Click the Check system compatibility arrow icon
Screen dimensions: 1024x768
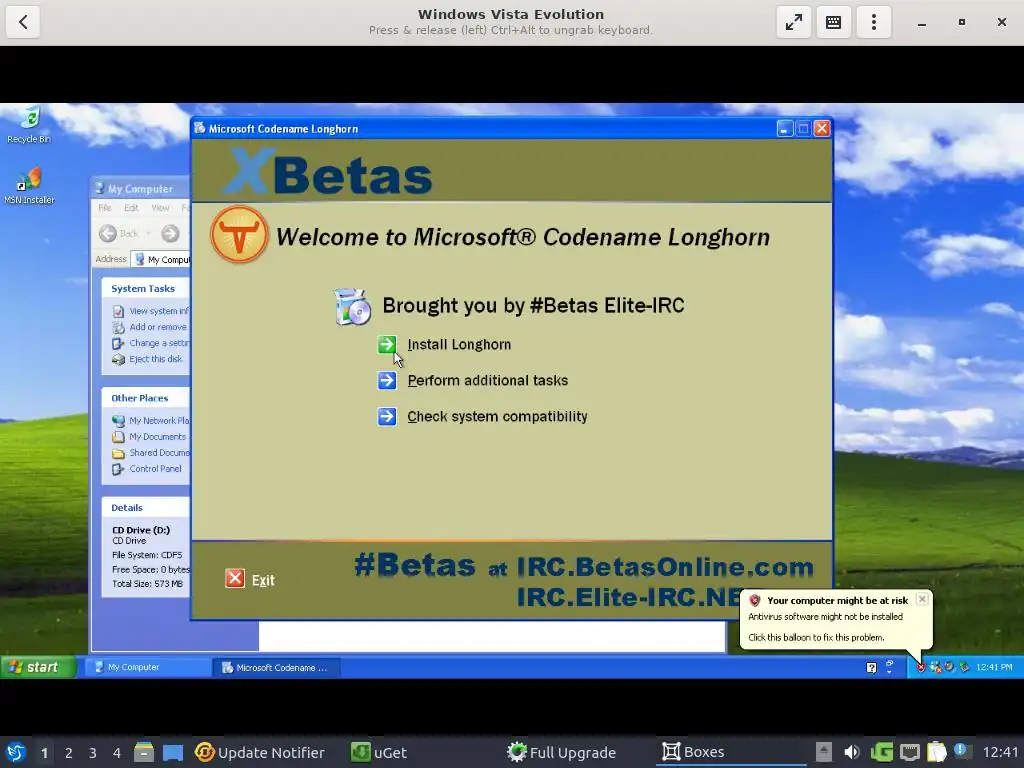[387, 416]
